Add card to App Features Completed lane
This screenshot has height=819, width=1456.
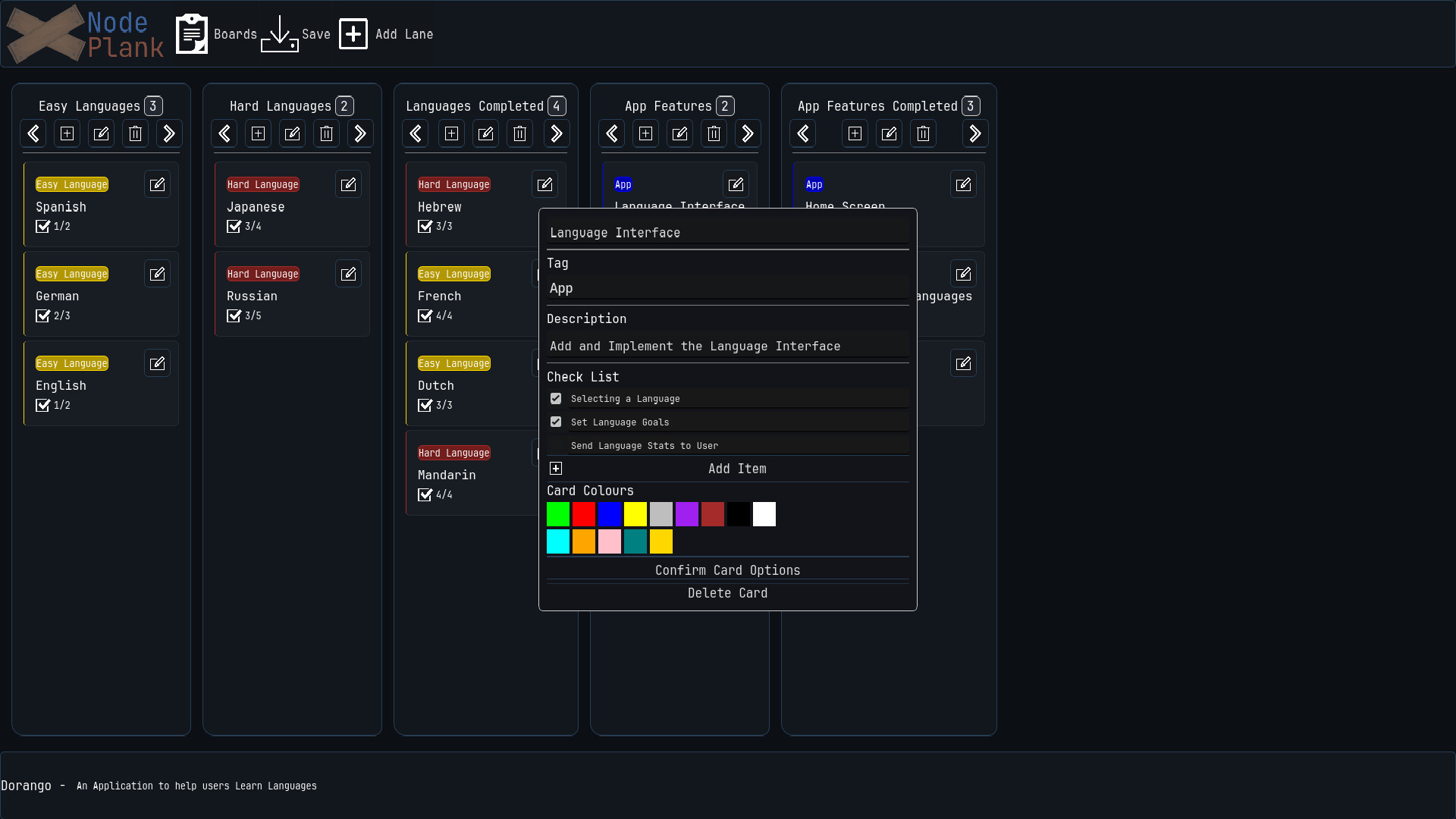[855, 133]
